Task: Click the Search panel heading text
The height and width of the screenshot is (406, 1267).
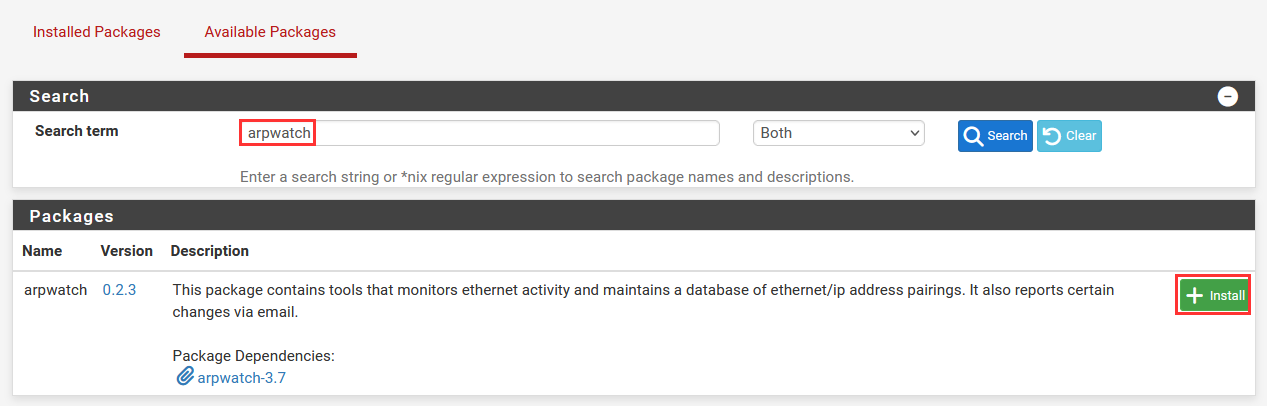Action: tap(59, 97)
